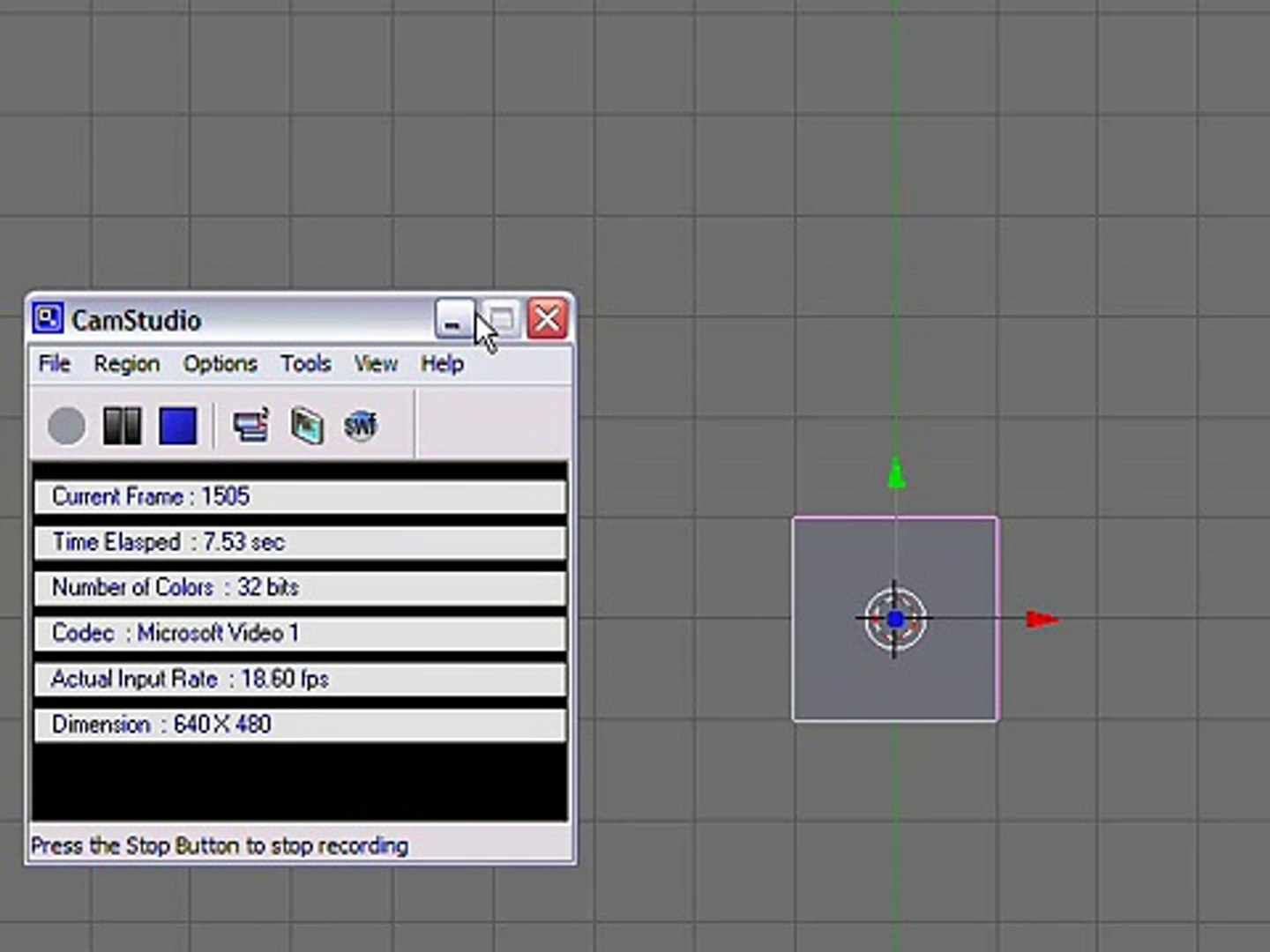The image size is (1270, 952).
Task: Select the Record to AVI icon
Action: (x=307, y=426)
